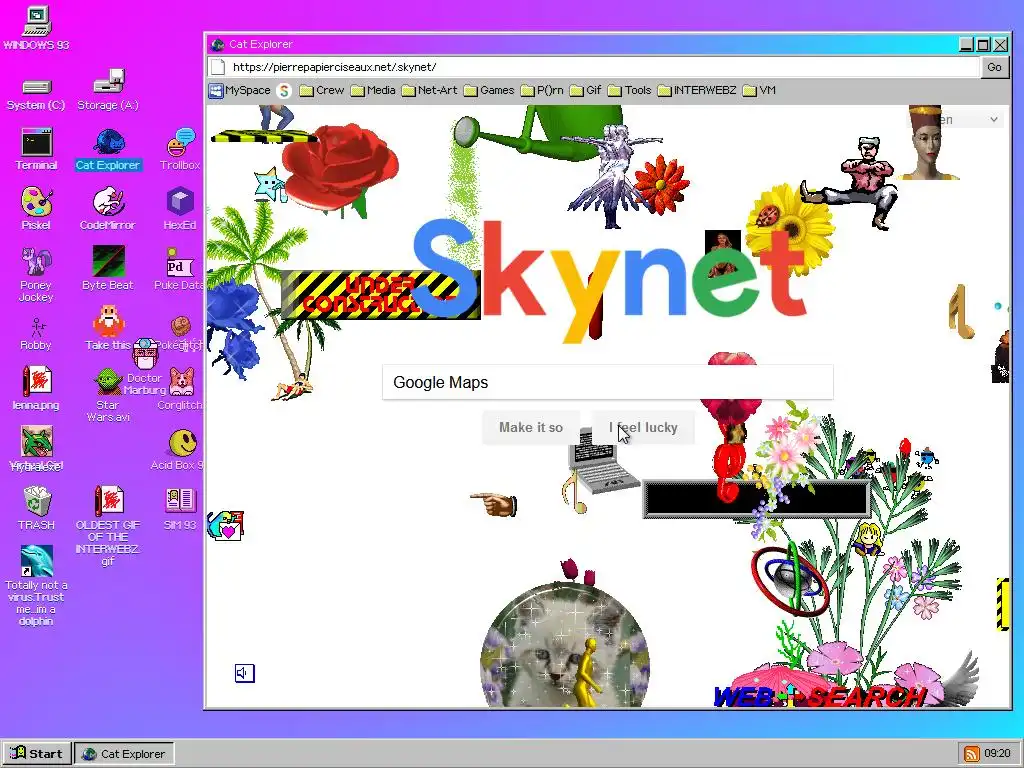The height and width of the screenshot is (768, 1024).
Task: Launch the Piskel paint palette icon
Action: 36,208
